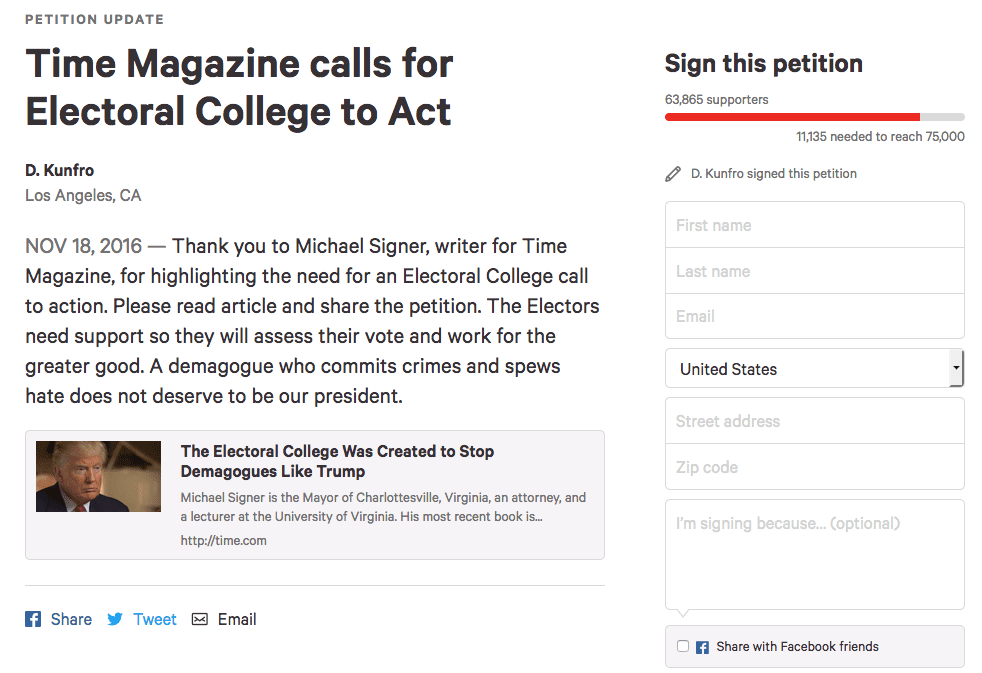Click the Email share link
Image resolution: width=982 pixels, height=673 pixels.
tap(237, 619)
